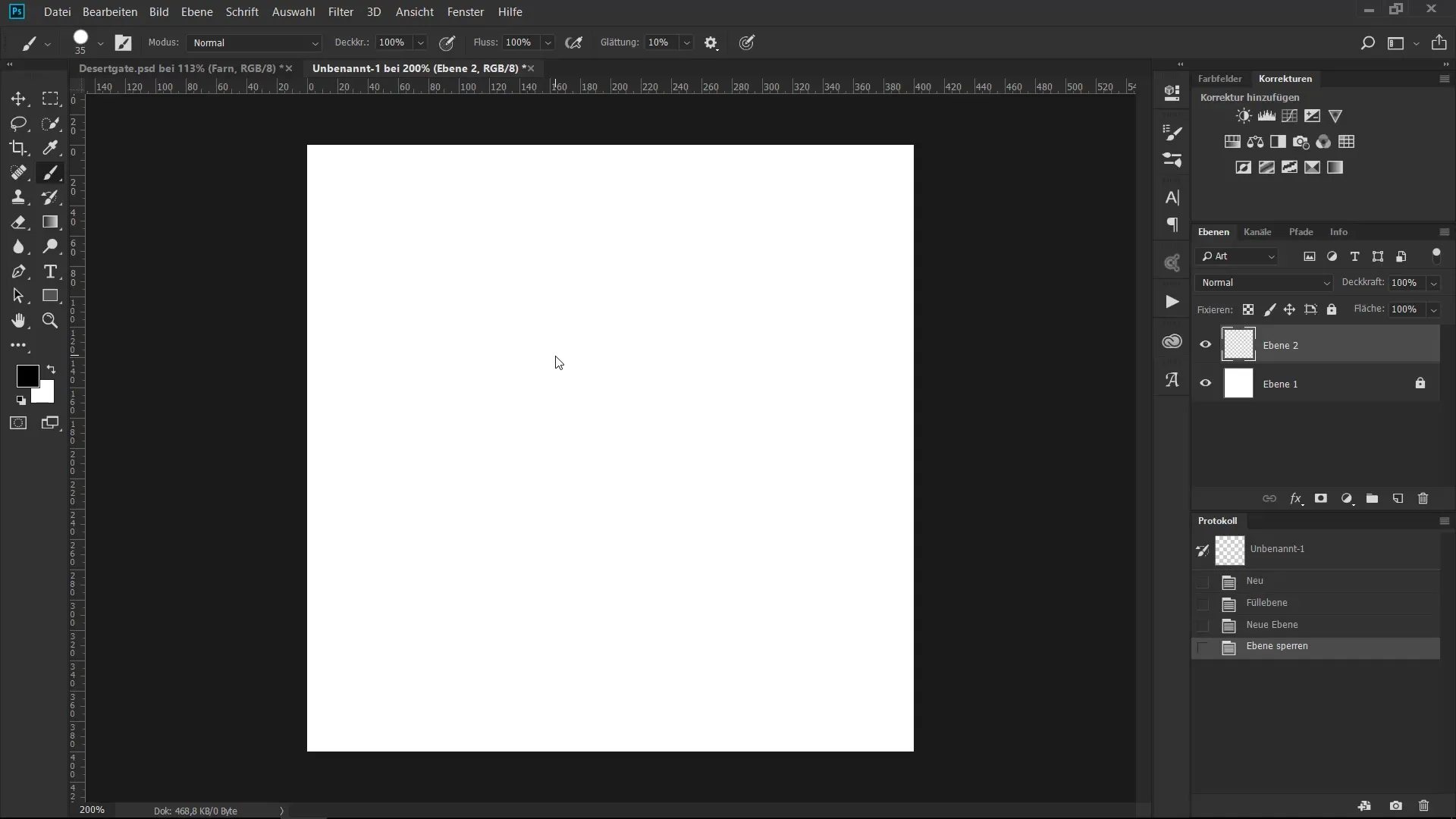The image size is (1456, 819).
Task: Create new snapshot camera in Protokoll panel
Action: click(x=1395, y=806)
